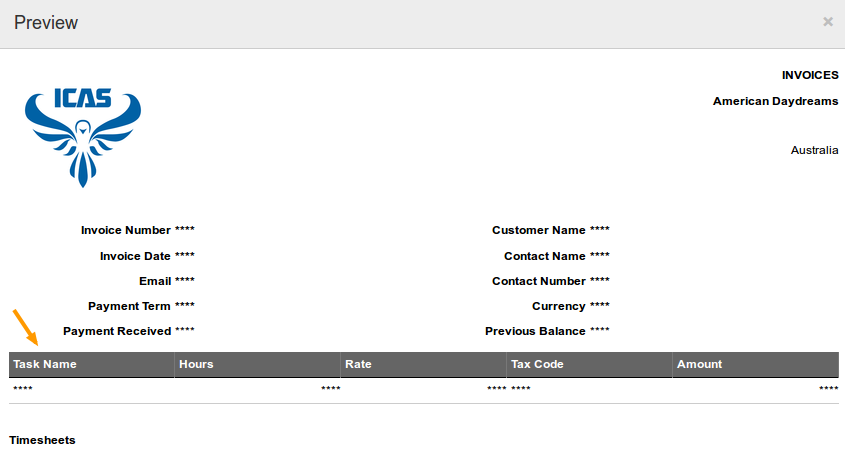This screenshot has height=450, width=845.
Task: Select the Rate column header
Action: (424, 364)
